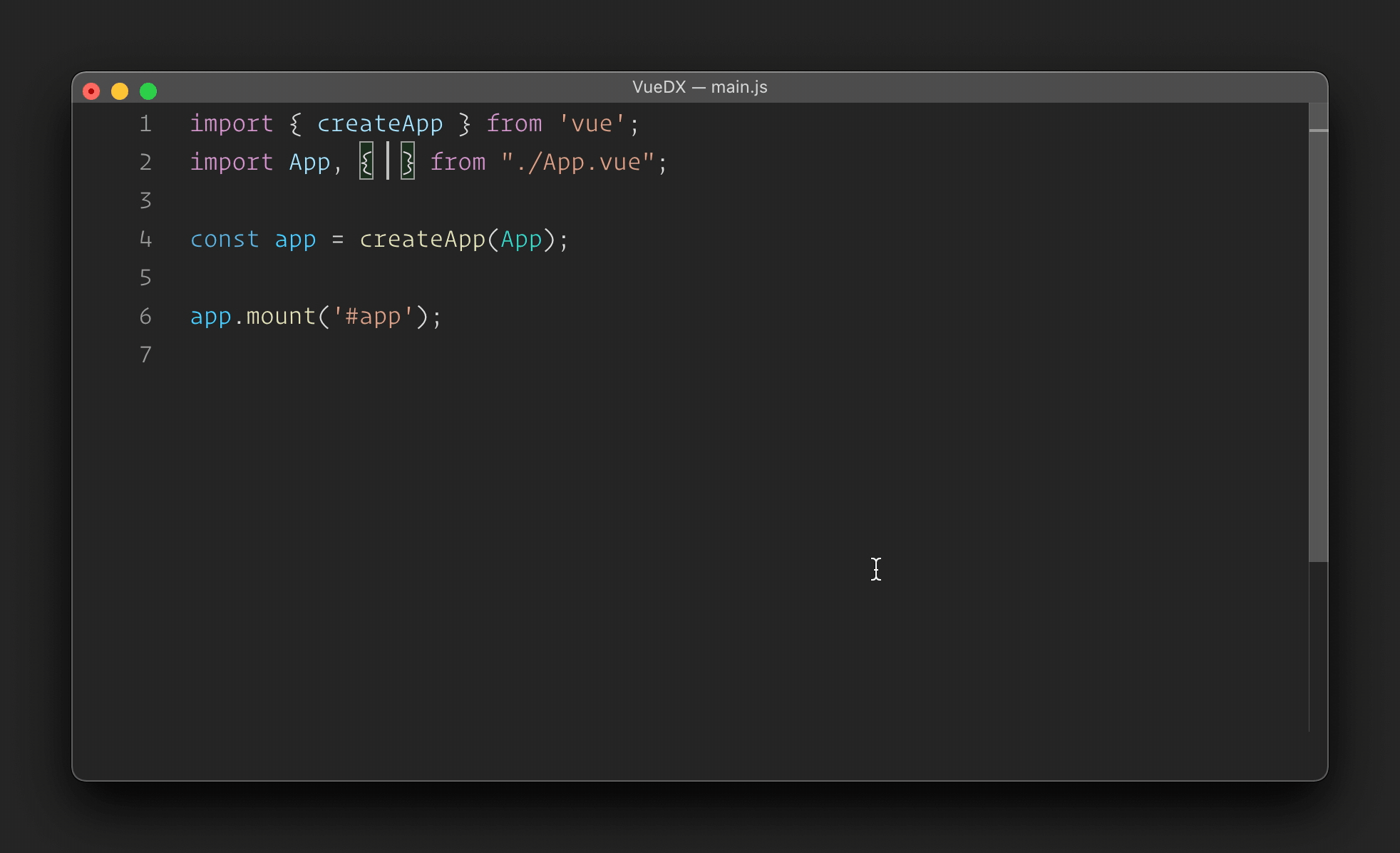This screenshot has width=1400, height=853.
Task: Click the highlighted opening brace on line two
Action: coord(366,162)
